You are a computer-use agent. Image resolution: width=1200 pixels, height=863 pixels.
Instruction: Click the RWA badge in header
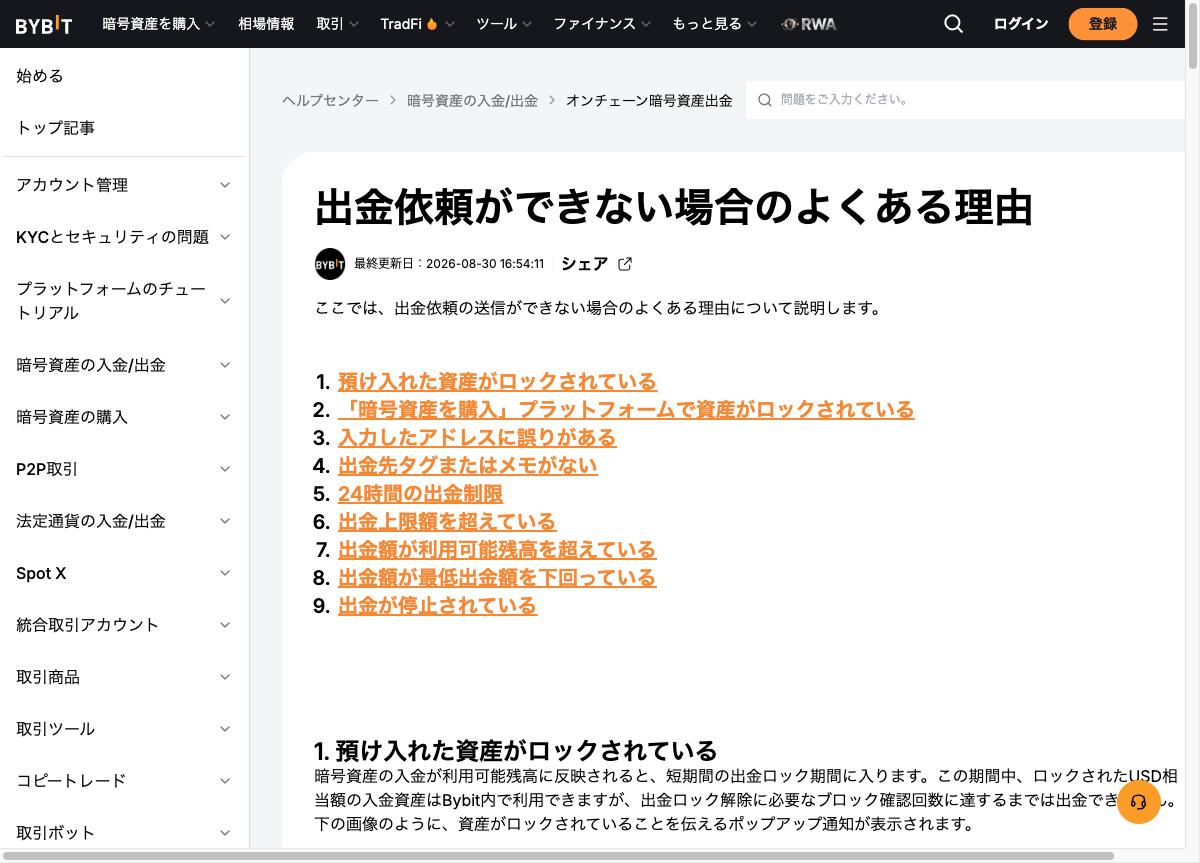click(809, 24)
